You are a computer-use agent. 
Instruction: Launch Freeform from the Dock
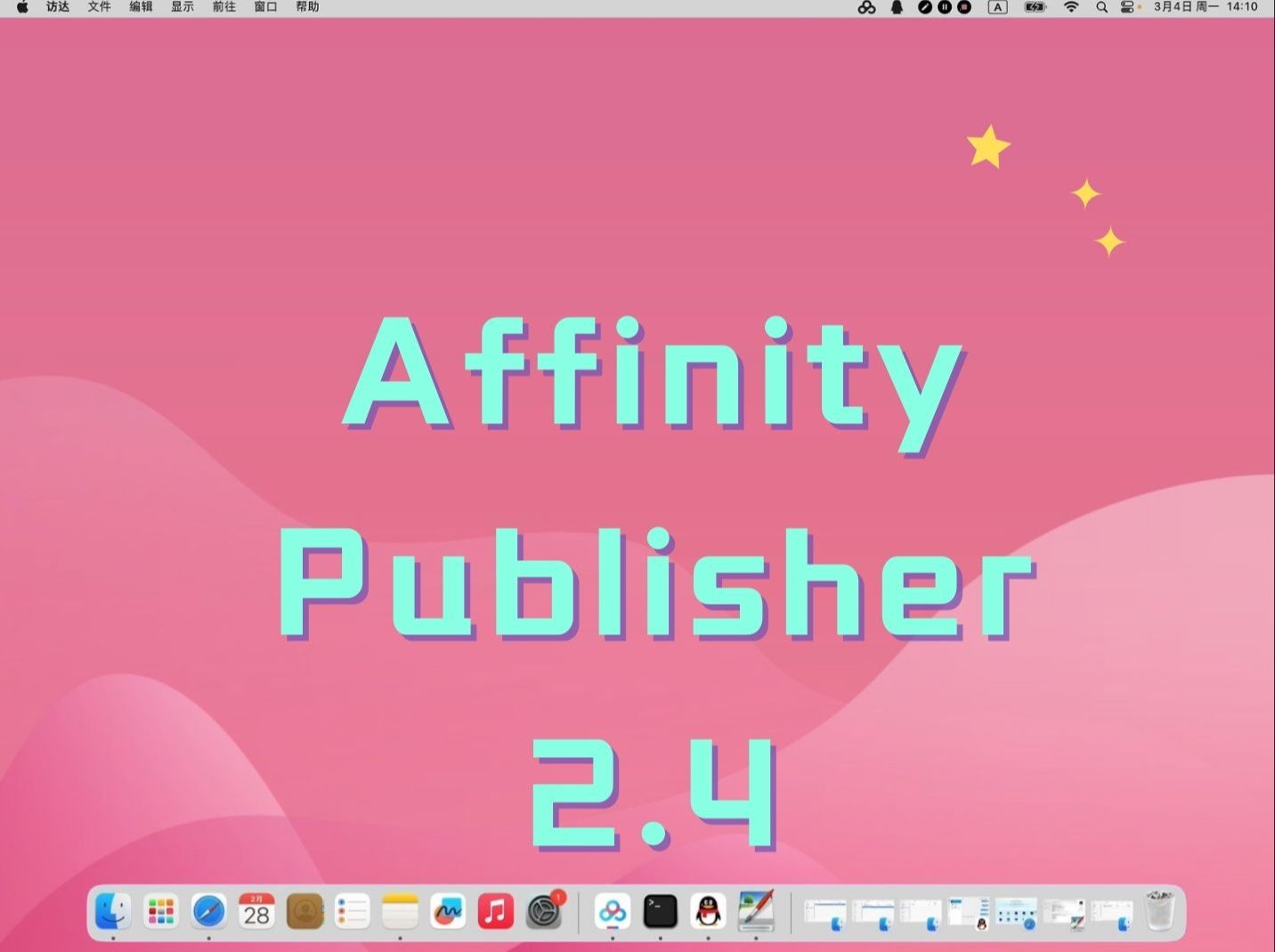coord(448,911)
